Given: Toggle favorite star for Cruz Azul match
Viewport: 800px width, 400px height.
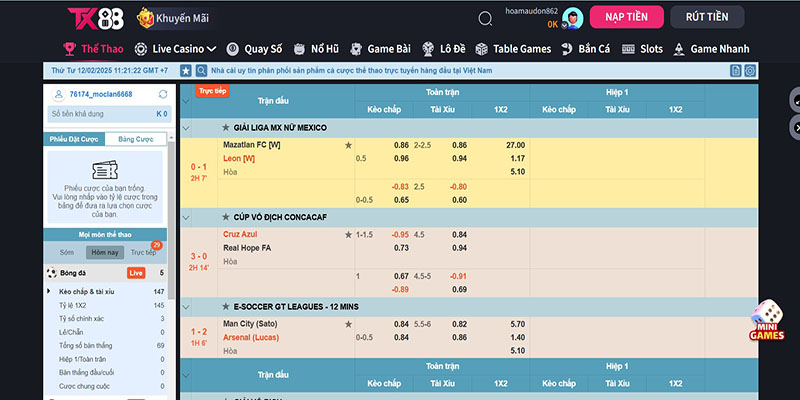Looking at the screenshot, I should (x=348, y=234).
